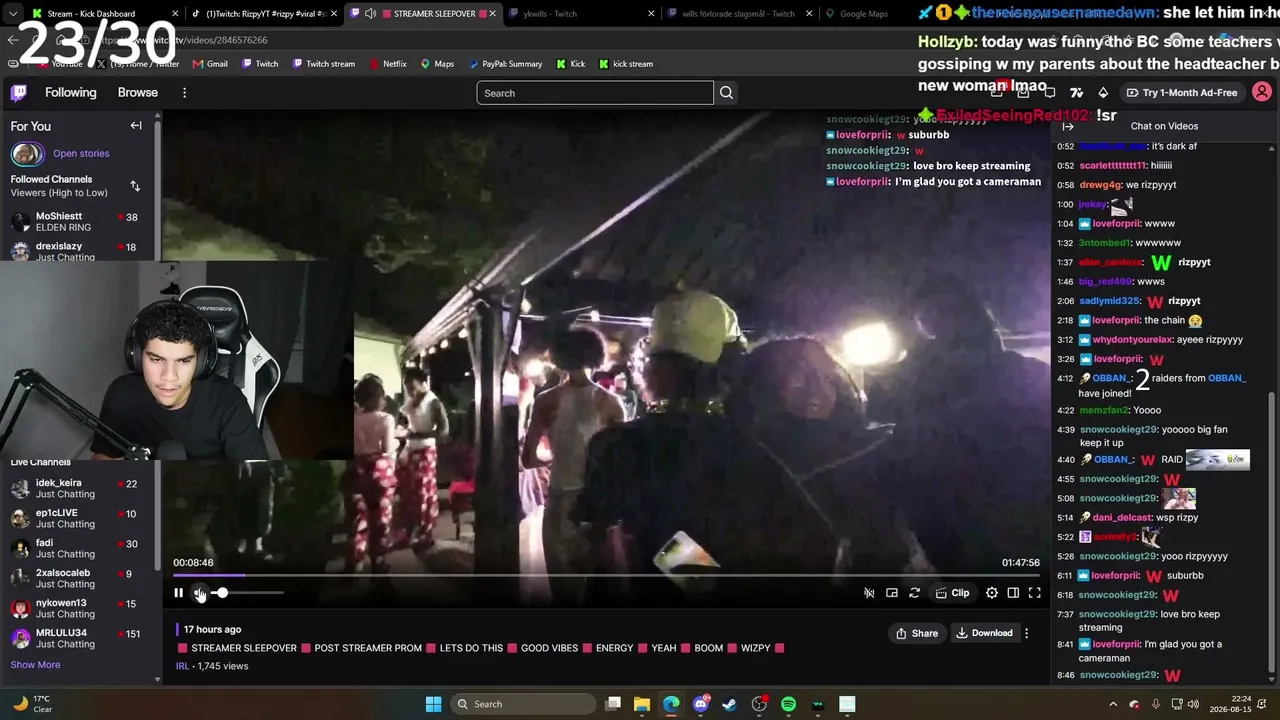The width and height of the screenshot is (1280, 720).
Task: Click Try 1-Month Ad-Free
Action: 1181,93
